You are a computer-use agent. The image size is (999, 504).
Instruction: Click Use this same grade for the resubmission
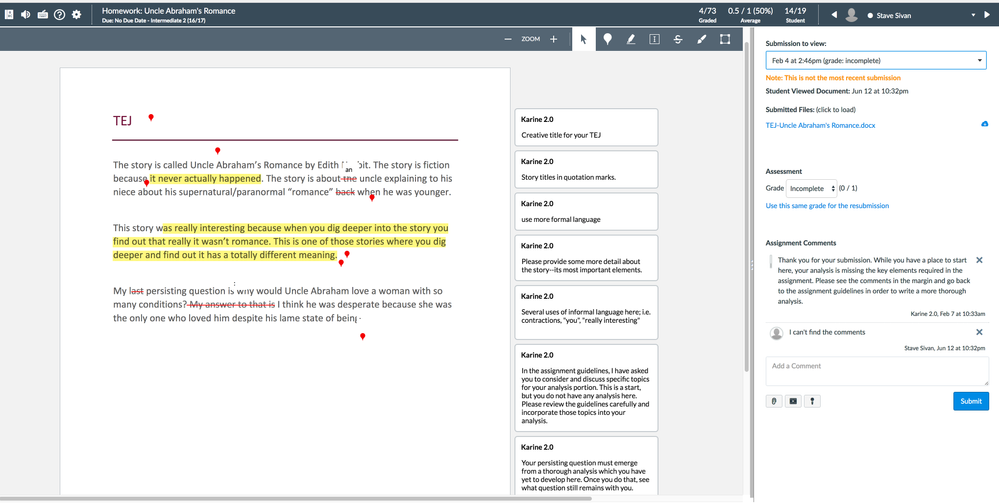click(827, 206)
